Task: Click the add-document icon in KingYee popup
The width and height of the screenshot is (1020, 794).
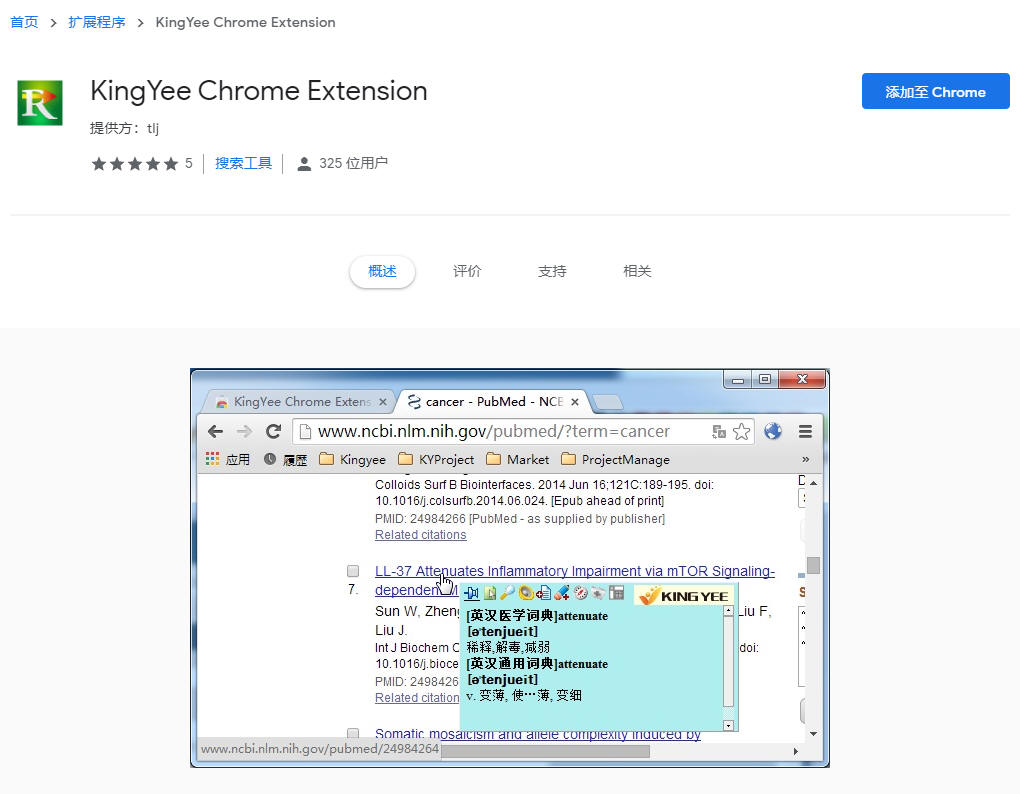Action: coord(544,592)
